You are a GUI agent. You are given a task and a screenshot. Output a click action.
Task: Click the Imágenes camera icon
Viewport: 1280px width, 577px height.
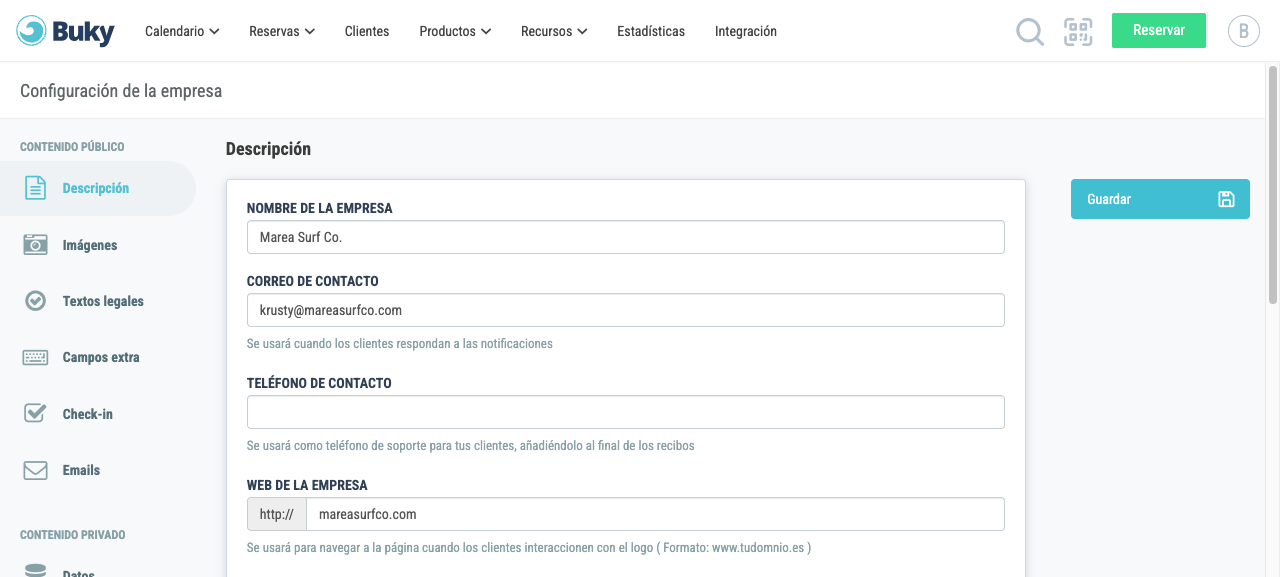click(35, 245)
